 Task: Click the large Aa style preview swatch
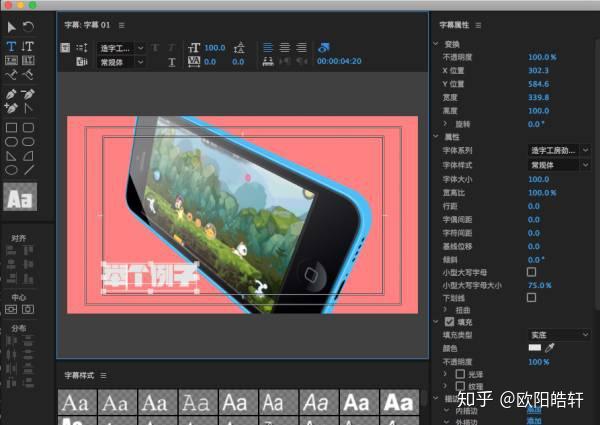[x=20, y=197]
